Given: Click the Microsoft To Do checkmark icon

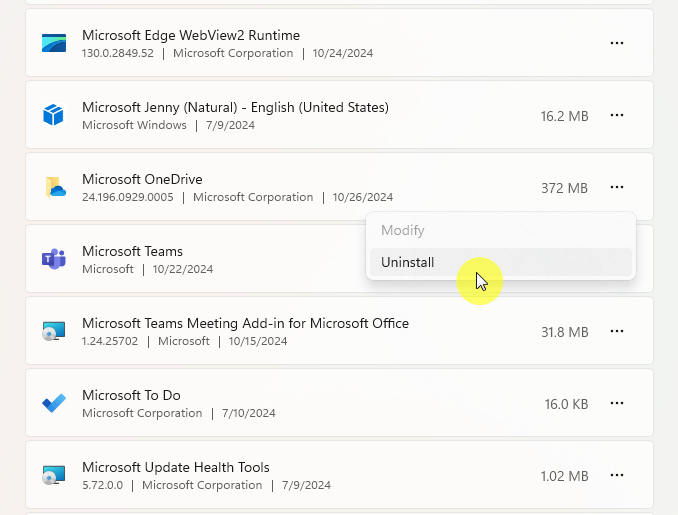Looking at the screenshot, I should 54,403.
